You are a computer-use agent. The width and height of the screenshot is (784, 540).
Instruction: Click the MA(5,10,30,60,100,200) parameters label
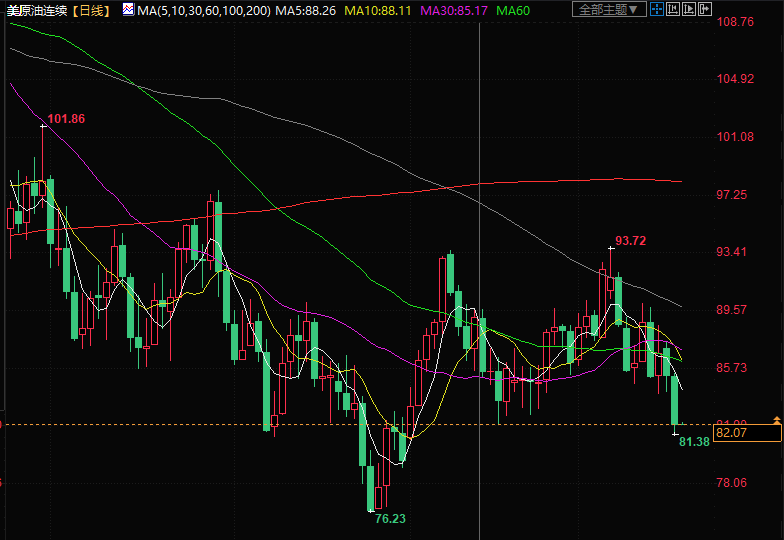[x=204, y=10]
